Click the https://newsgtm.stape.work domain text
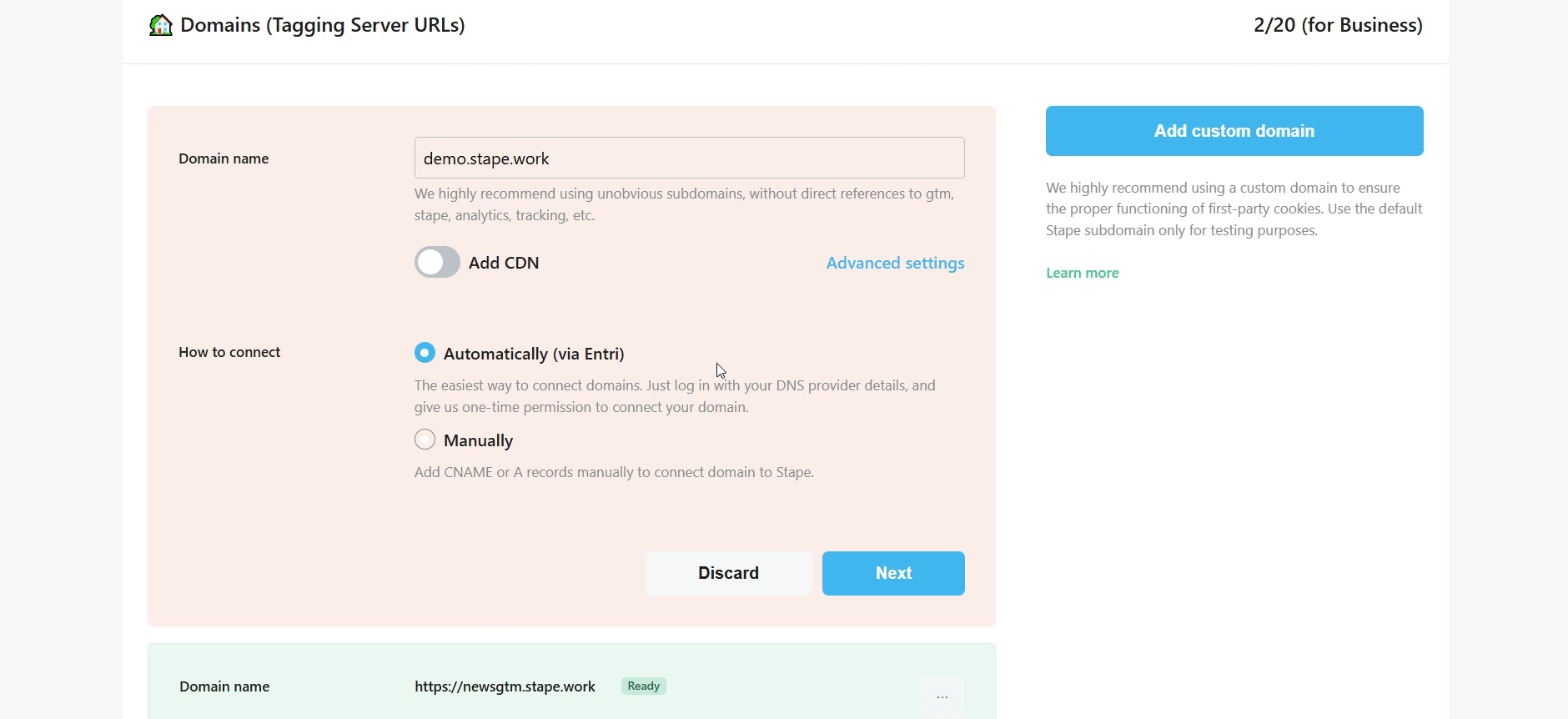The height and width of the screenshot is (719, 1568). [x=505, y=686]
